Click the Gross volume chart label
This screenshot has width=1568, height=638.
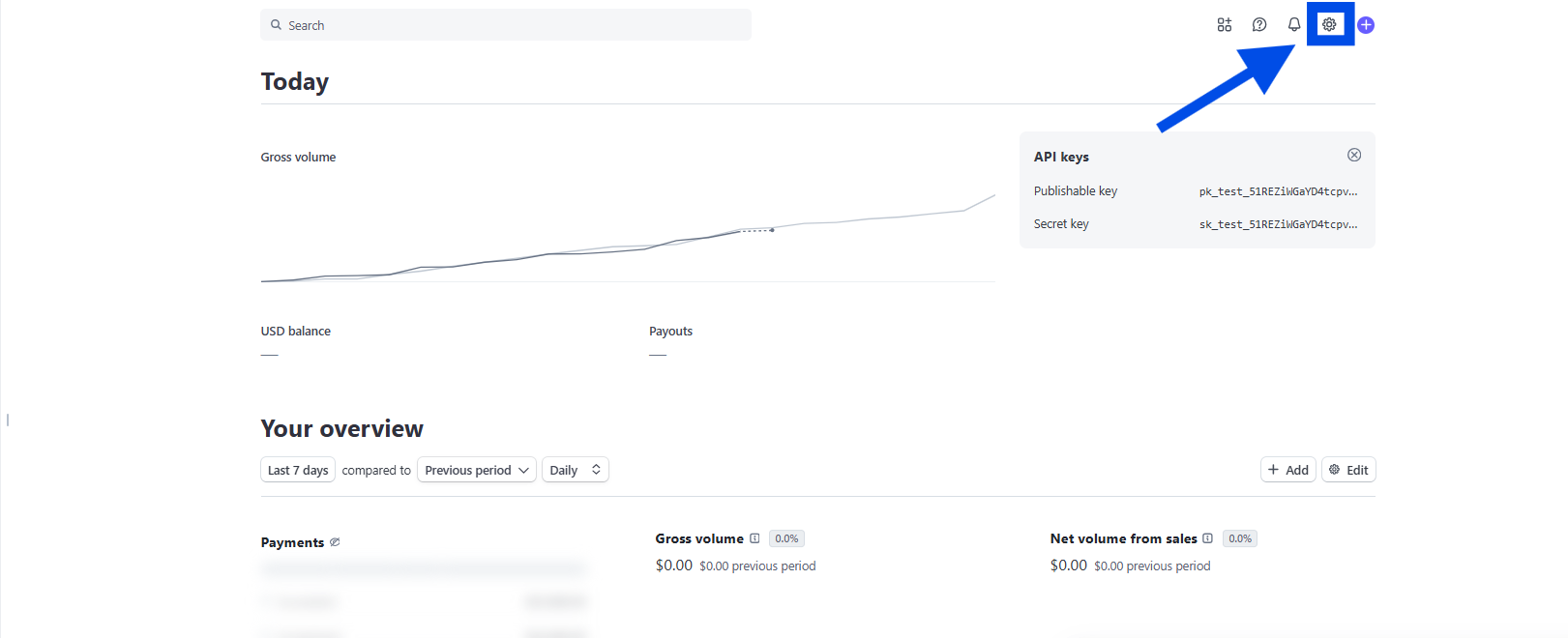coord(298,157)
